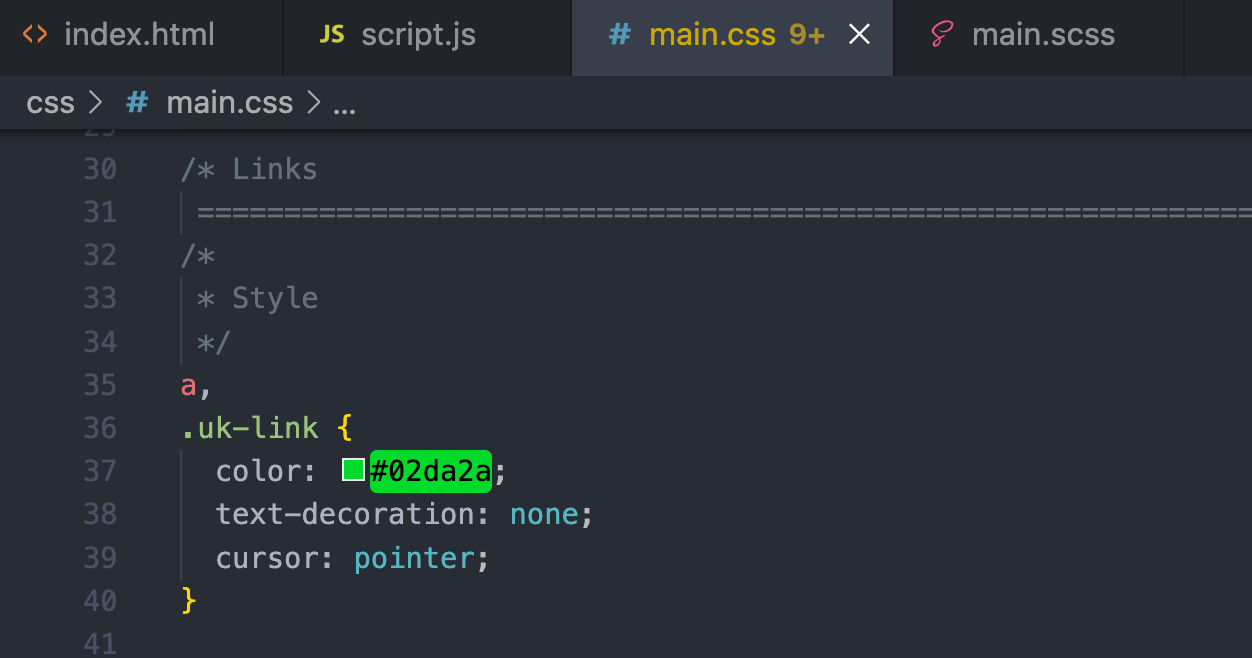The height and width of the screenshot is (658, 1252).
Task: Open the main.css breadcrumb dropdown
Action: (229, 102)
